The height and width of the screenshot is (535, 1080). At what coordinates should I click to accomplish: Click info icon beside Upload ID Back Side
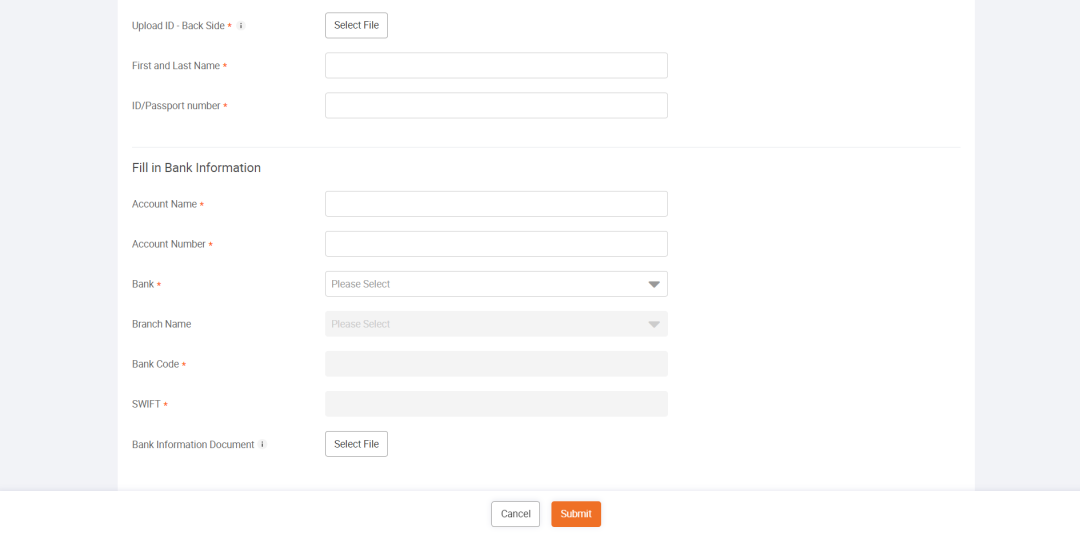click(241, 26)
